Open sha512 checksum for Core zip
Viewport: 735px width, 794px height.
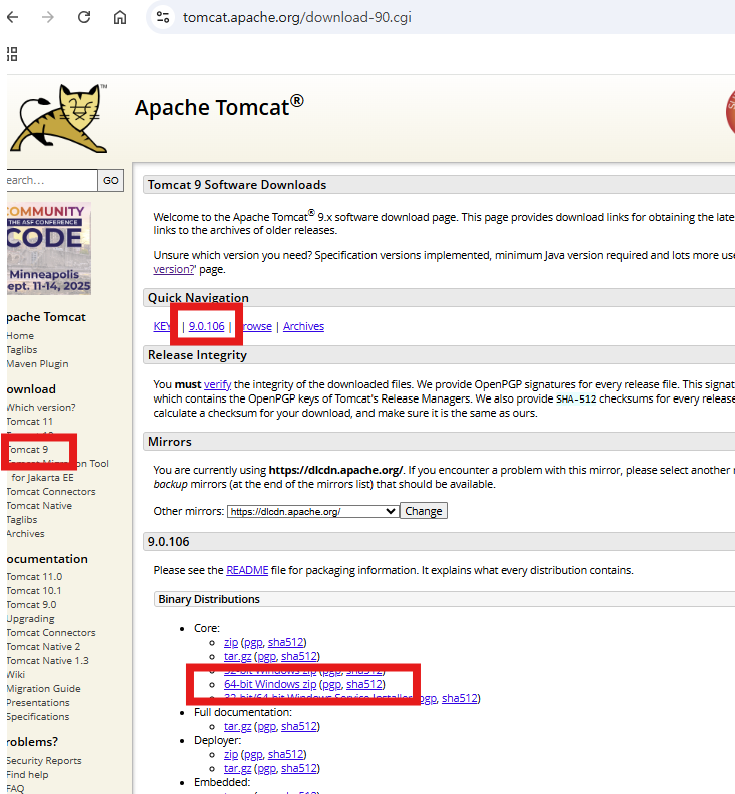pos(285,642)
